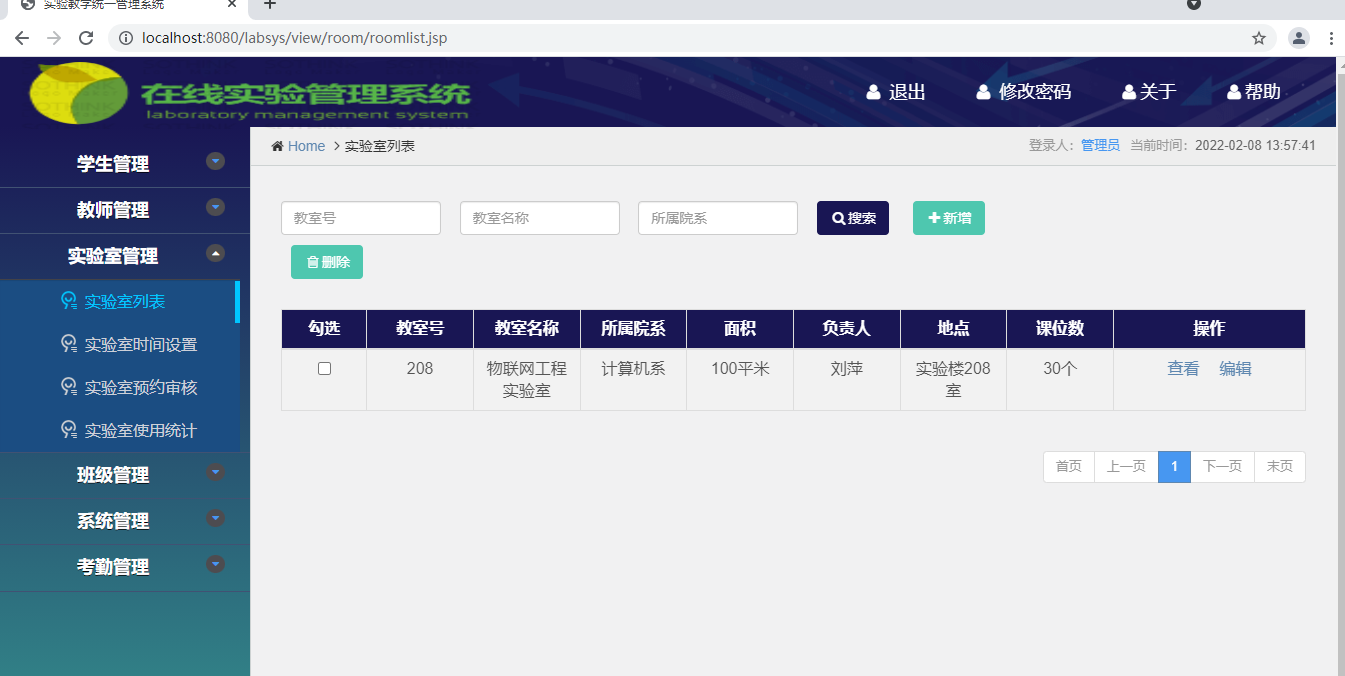Screen dimensions: 1345x676
Task: Click the site info icon in address bar
Action: pos(126,38)
